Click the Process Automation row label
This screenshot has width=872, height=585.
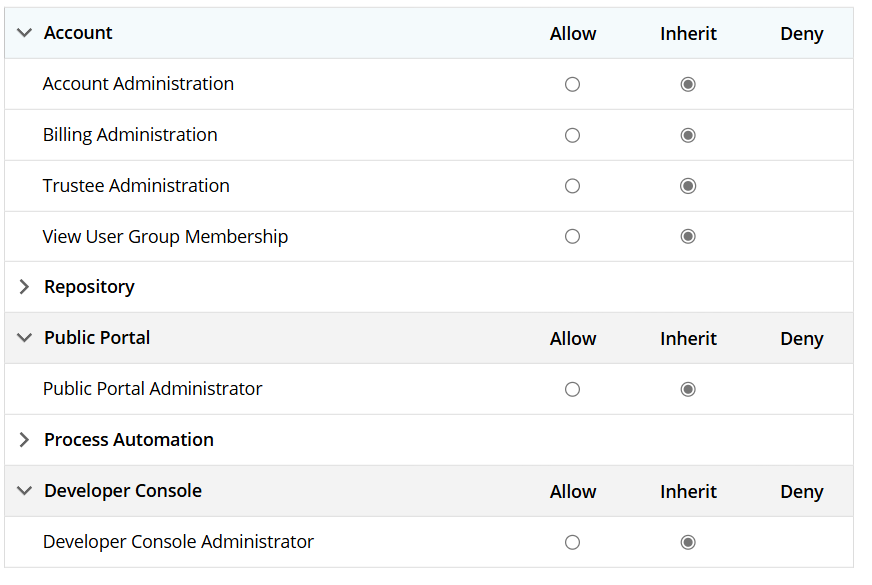[x=128, y=440]
